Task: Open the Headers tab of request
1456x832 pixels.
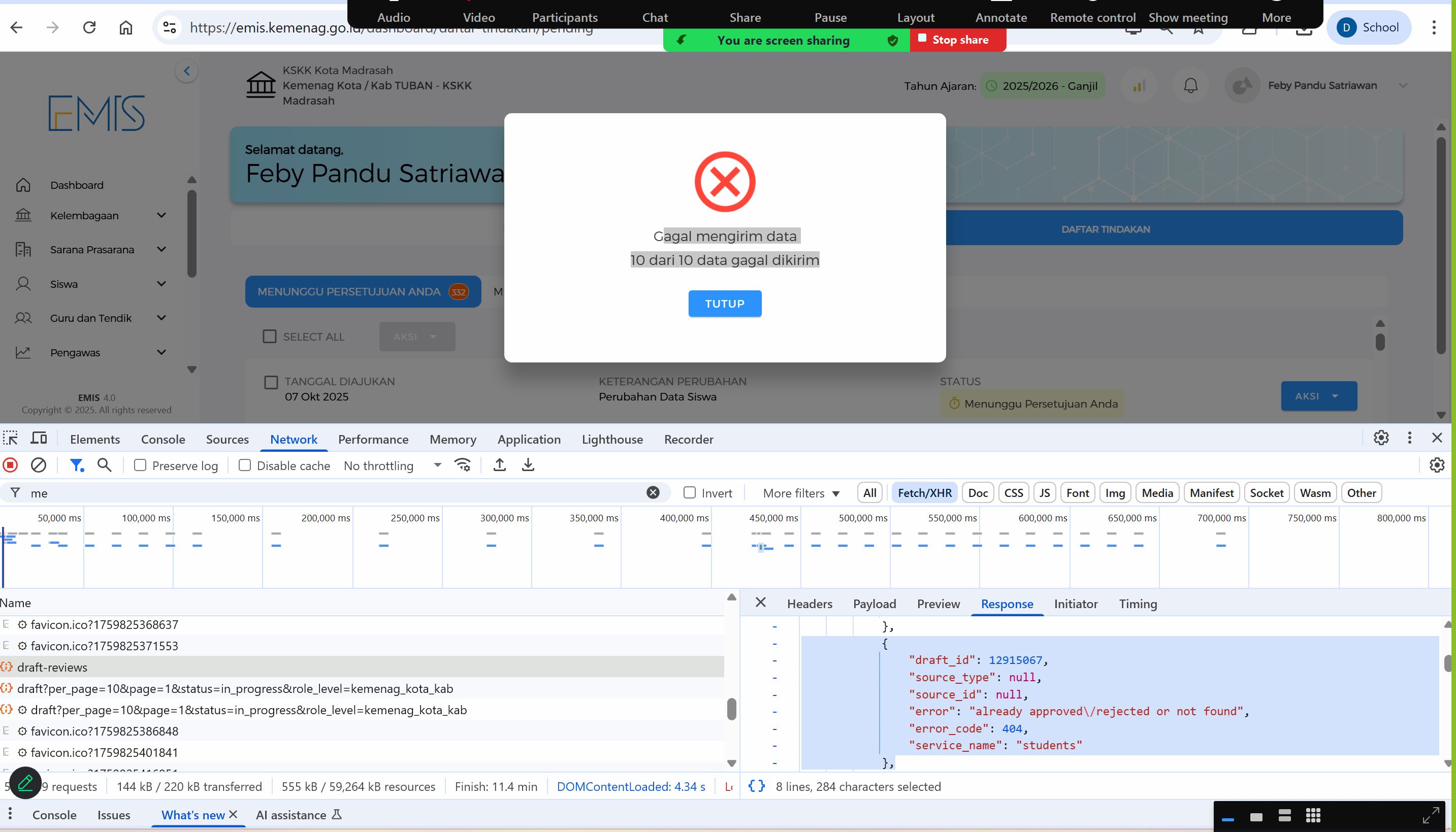Action: pos(809,604)
